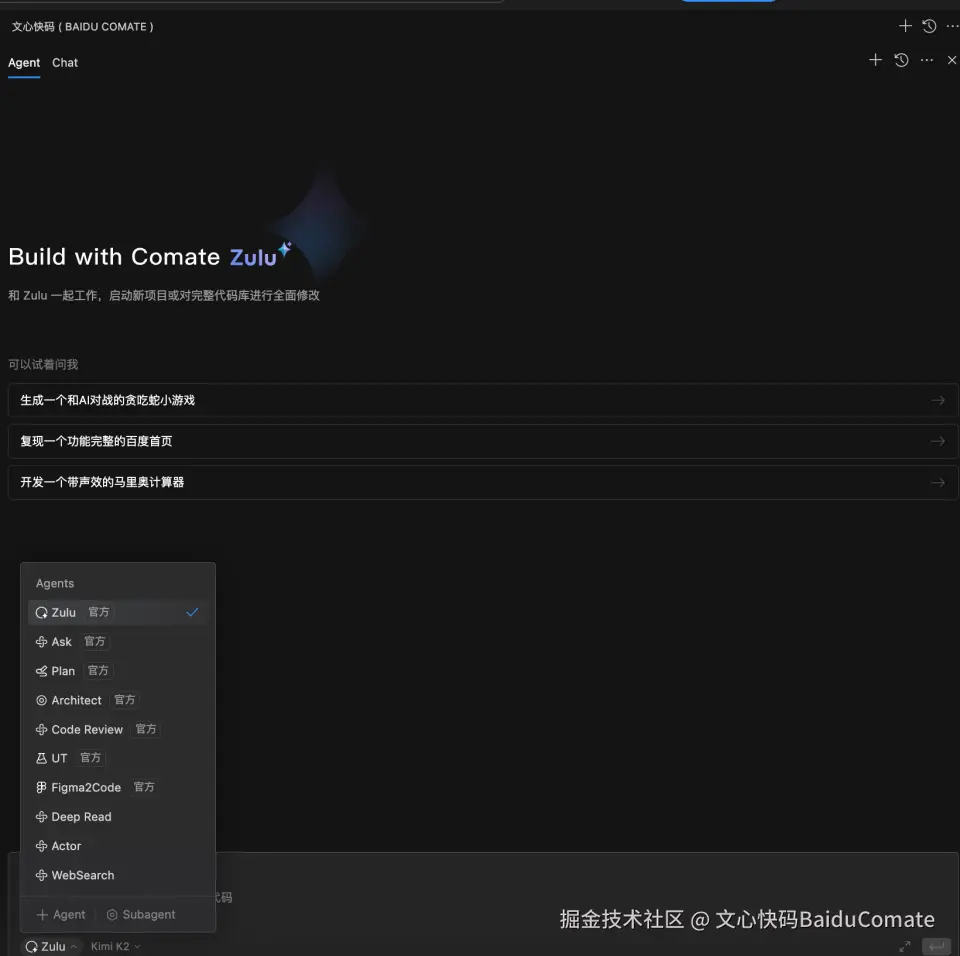Click the arrow on the snake game suggestion

[x=938, y=401]
